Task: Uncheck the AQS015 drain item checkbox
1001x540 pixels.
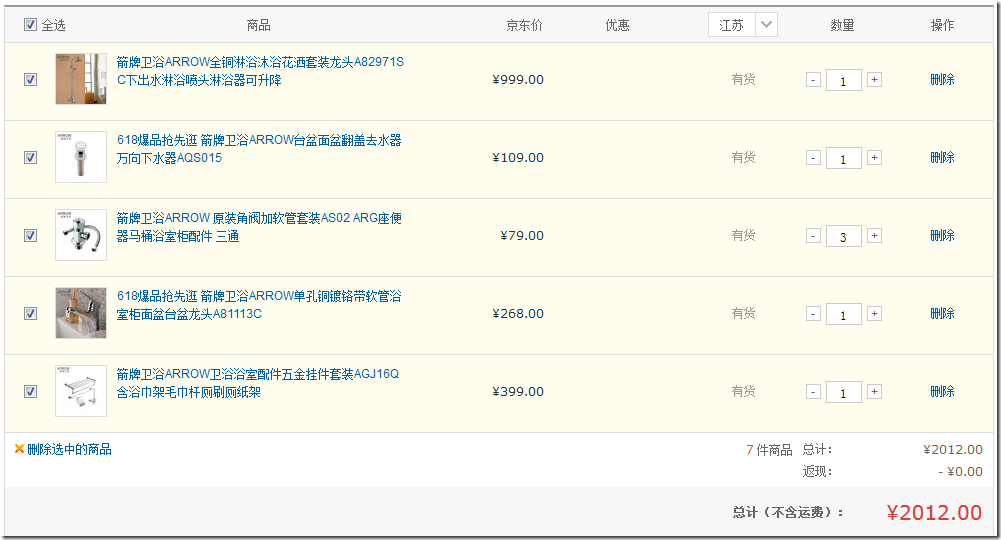Action: coord(30,157)
